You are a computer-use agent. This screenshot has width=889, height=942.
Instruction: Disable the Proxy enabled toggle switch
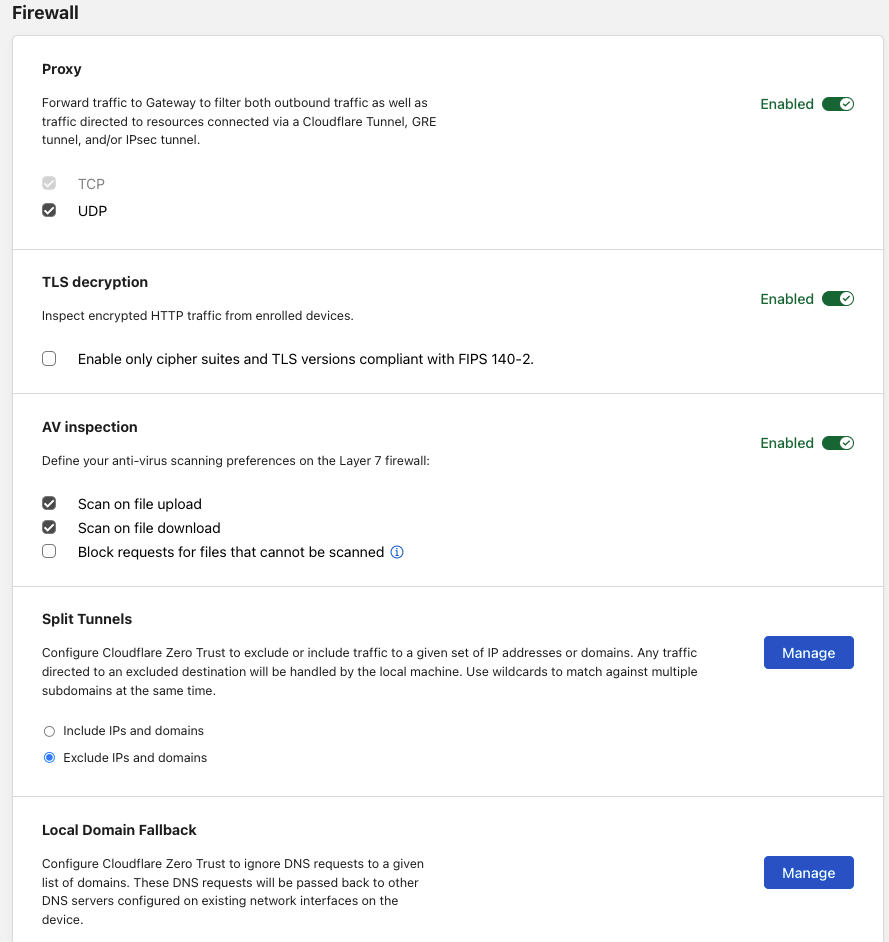pos(838,104)
